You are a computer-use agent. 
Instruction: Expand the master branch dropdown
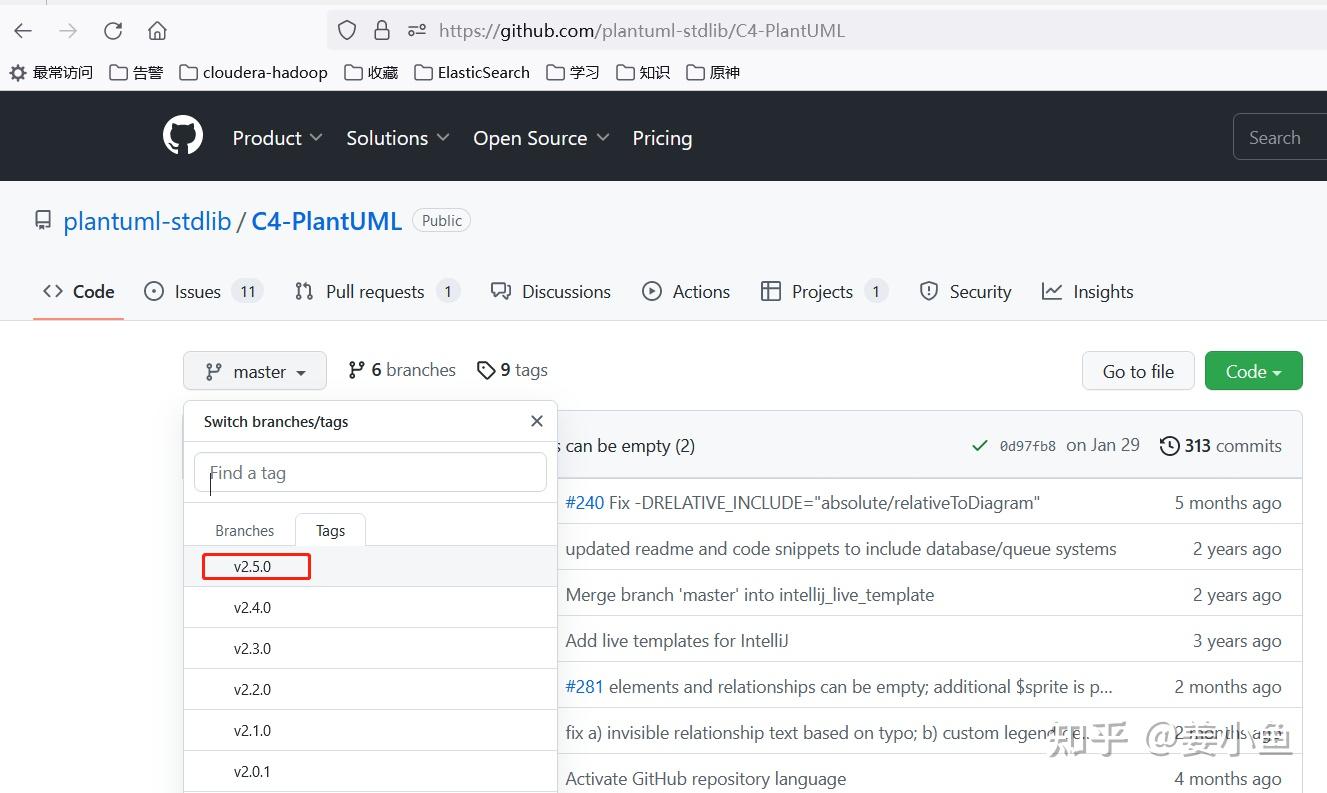255,371
